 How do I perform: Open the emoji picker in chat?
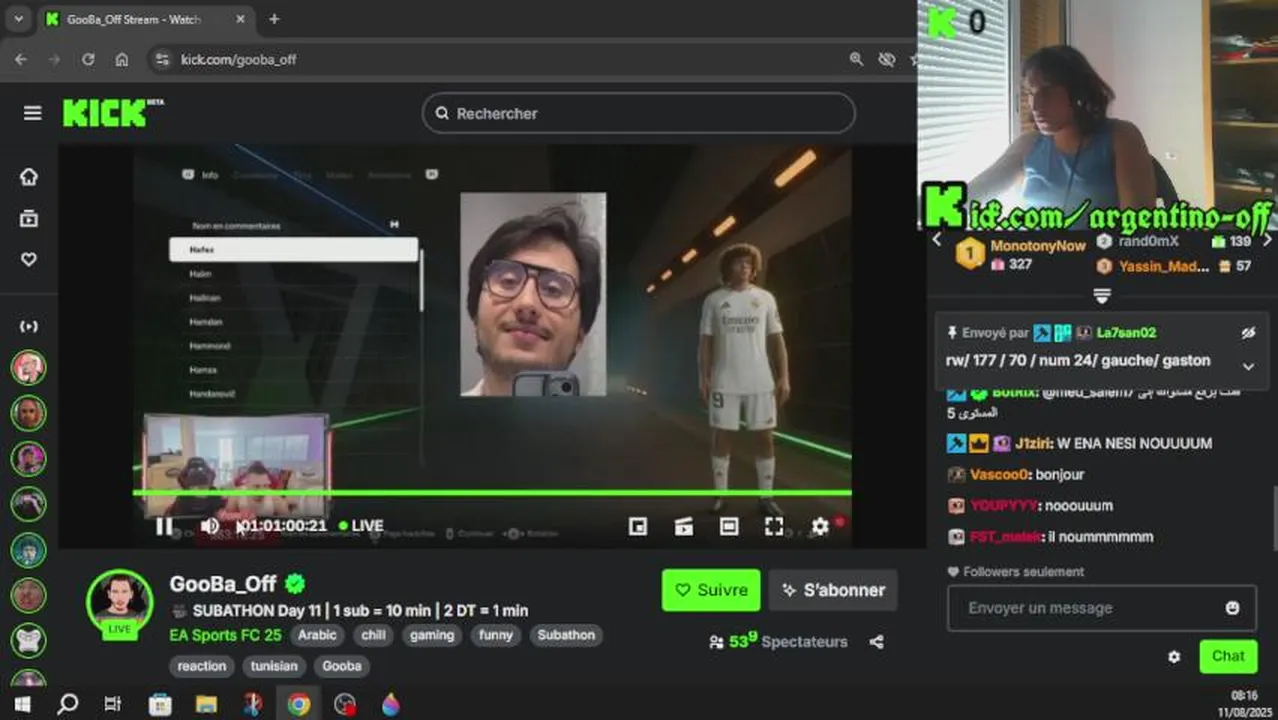[x=1233, y=608]
